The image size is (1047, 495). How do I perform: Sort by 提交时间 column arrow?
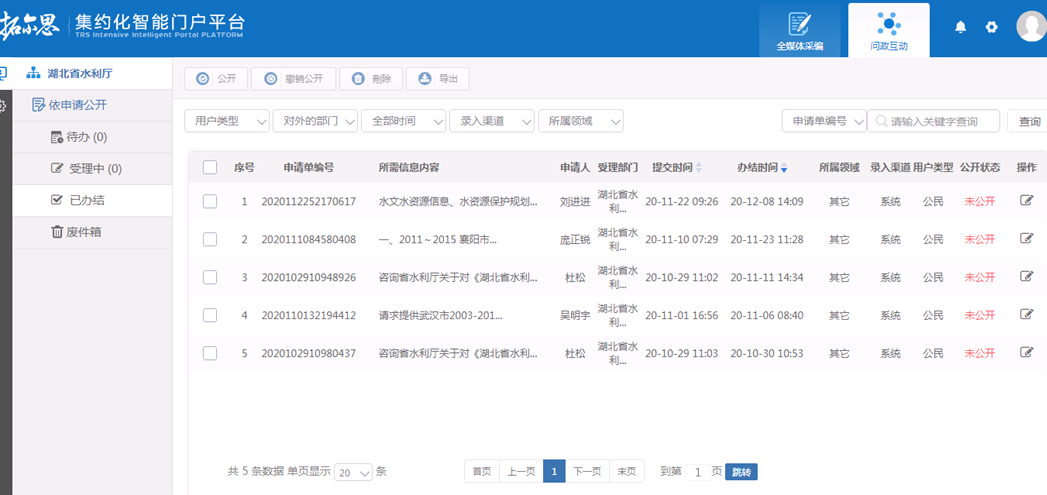pos(699,168)
